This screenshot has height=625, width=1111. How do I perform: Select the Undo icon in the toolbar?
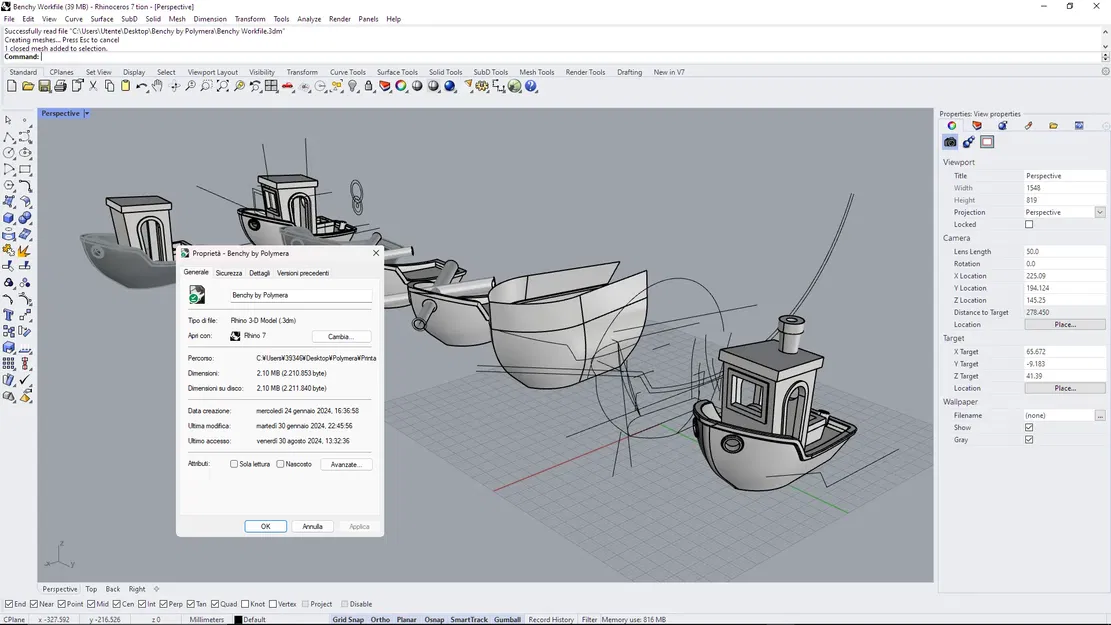[141, 86]
